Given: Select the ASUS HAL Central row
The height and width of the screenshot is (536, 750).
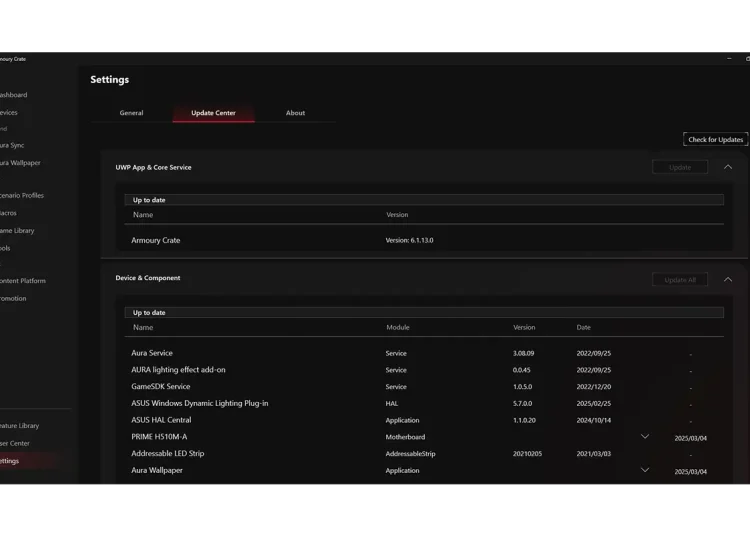Looking at the screenshot, I should tap(424, 420).
